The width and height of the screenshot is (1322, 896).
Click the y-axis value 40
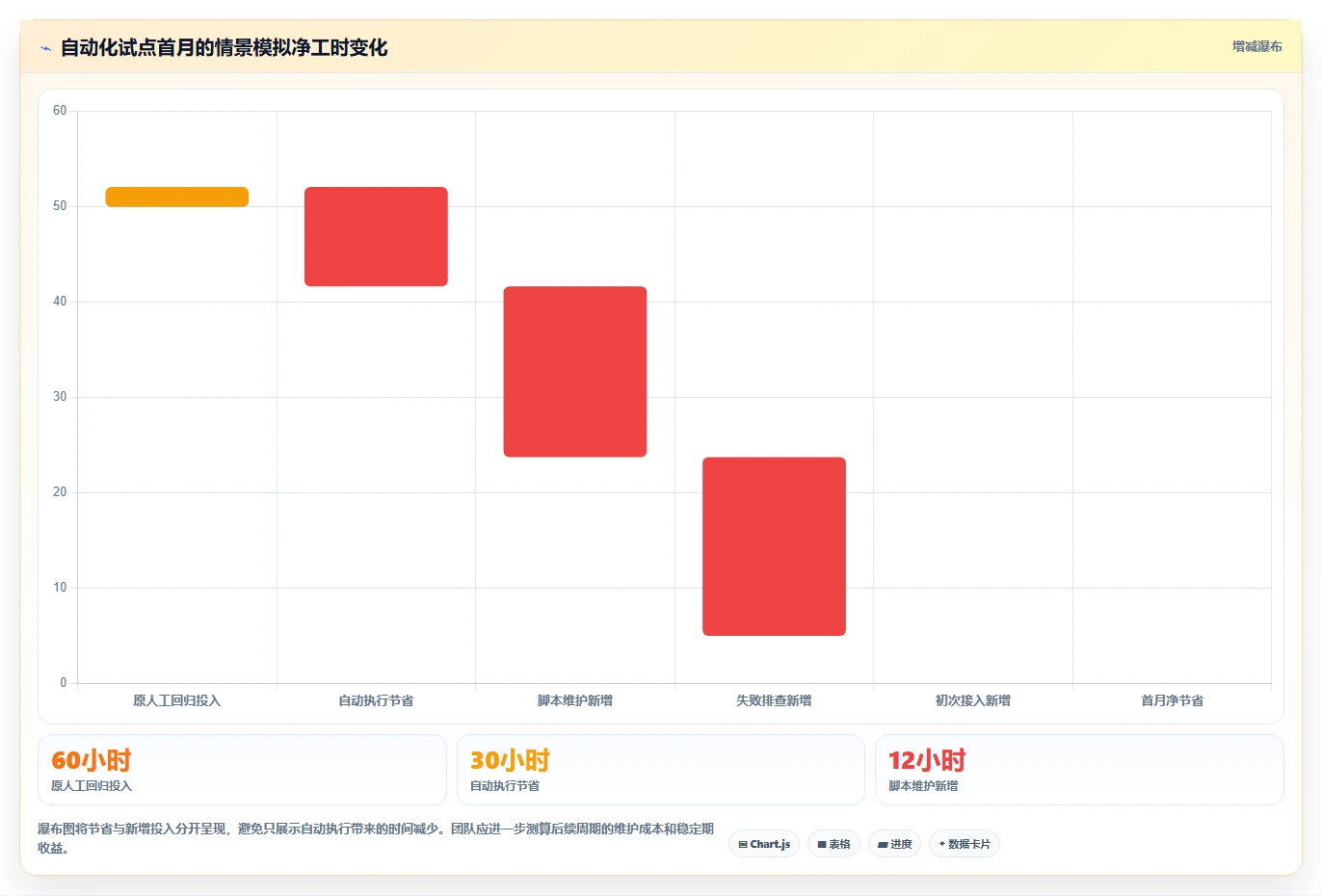click(60, 302)
